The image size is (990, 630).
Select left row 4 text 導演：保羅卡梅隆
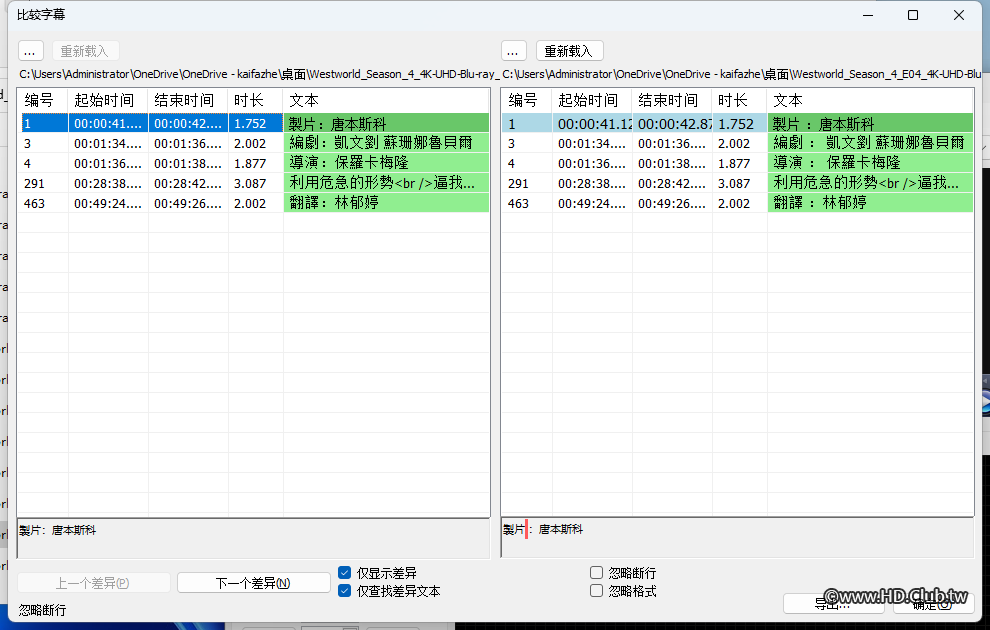tap(386, 163)
